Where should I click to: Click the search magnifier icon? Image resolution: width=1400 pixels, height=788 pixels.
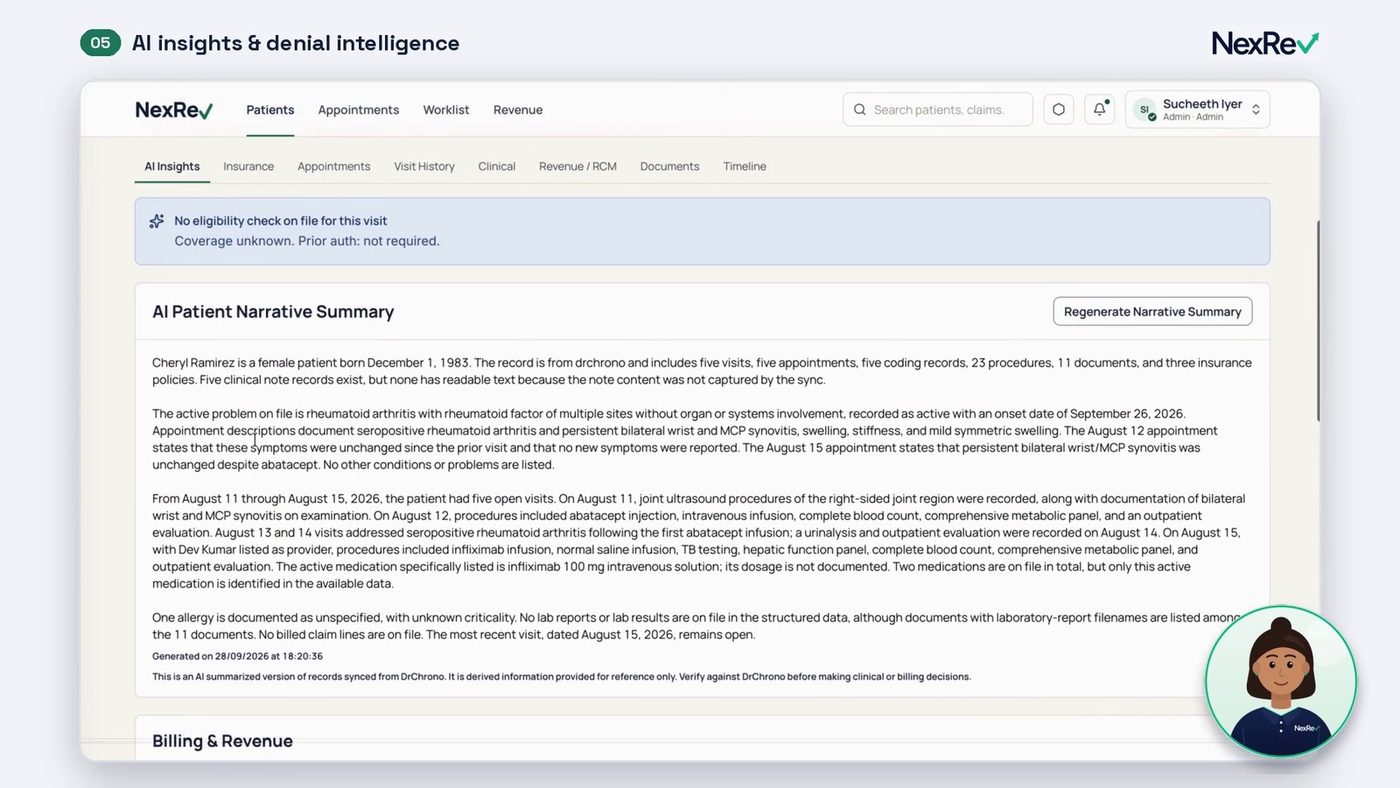(860, 110)
